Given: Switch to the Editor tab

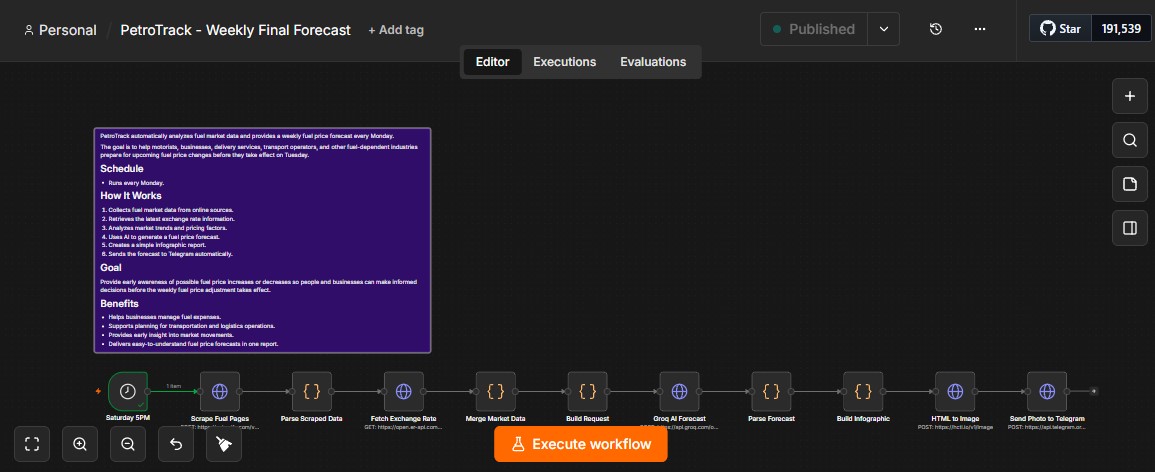Looking at the screenshot, I should pyautogui.click(x=492, y=62).
